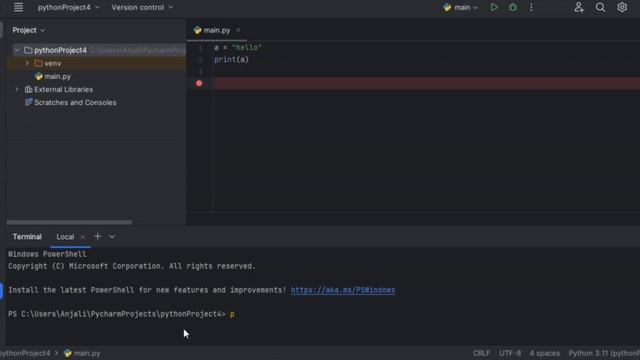The height and width of the screenshot is (360, 640).
Task: Change the UTF-8 file encoding
Action: (510, 353)
